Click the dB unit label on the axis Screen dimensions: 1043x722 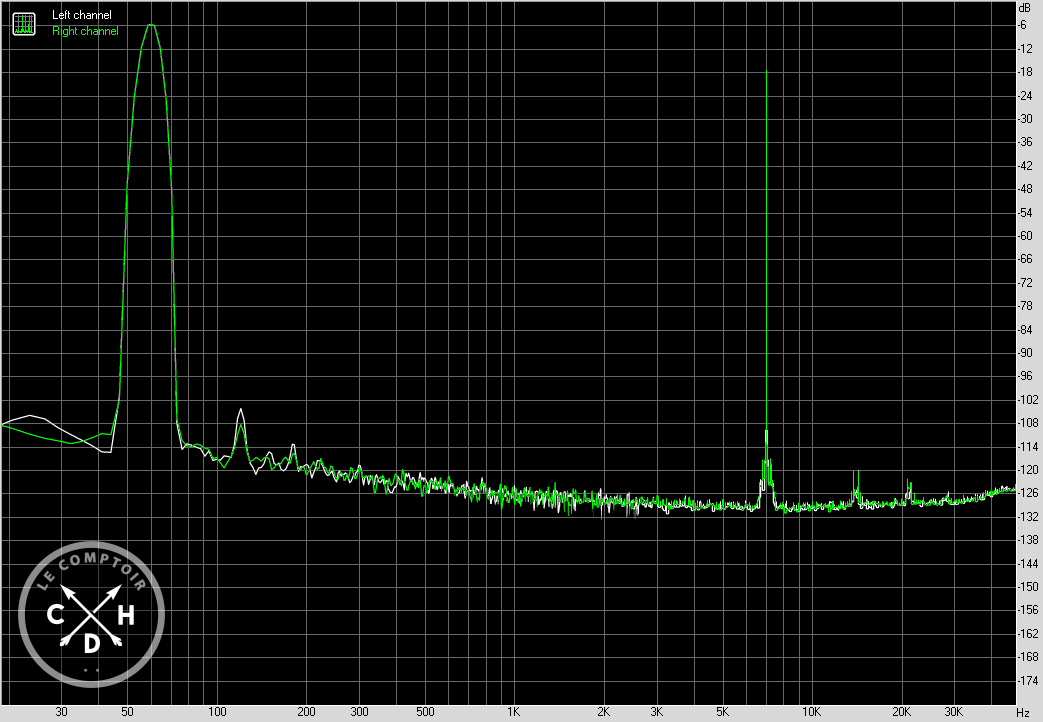[1023, 8]
